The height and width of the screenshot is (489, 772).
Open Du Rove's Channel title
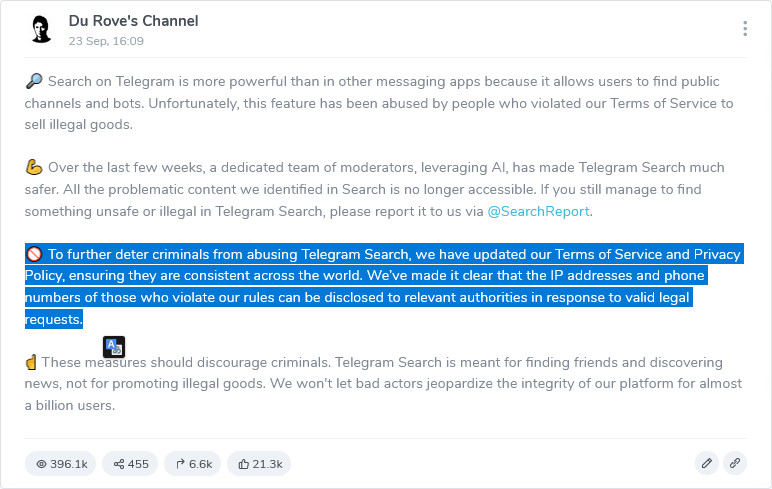(133, 21)
